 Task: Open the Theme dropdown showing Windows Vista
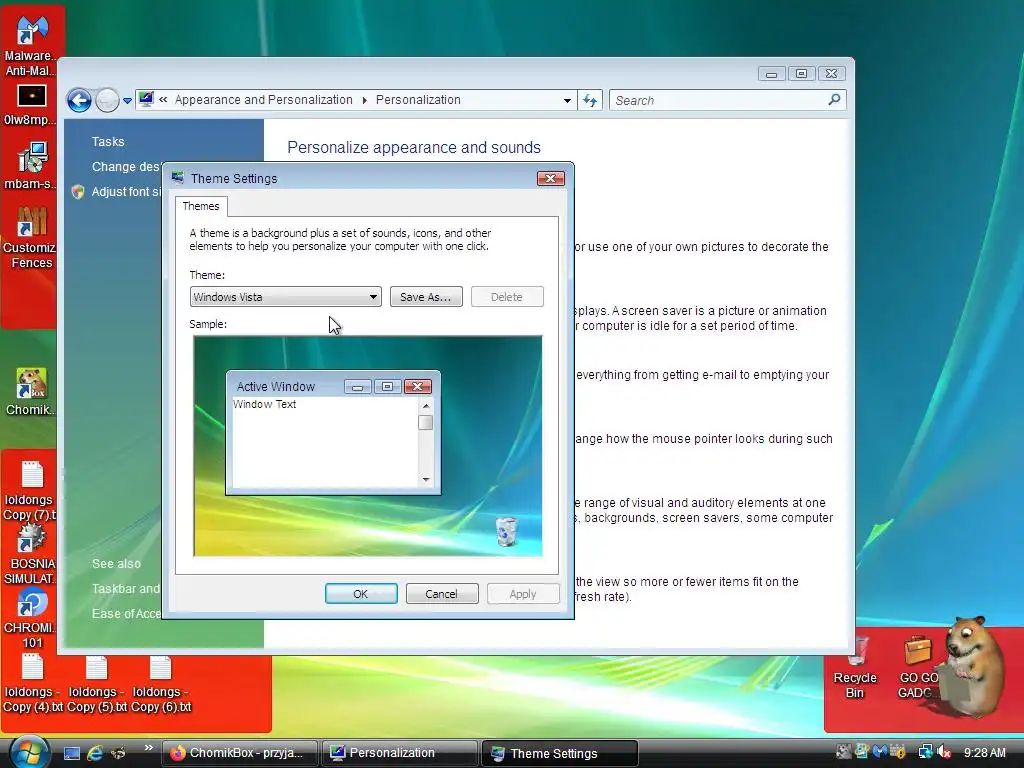(285, 296)
